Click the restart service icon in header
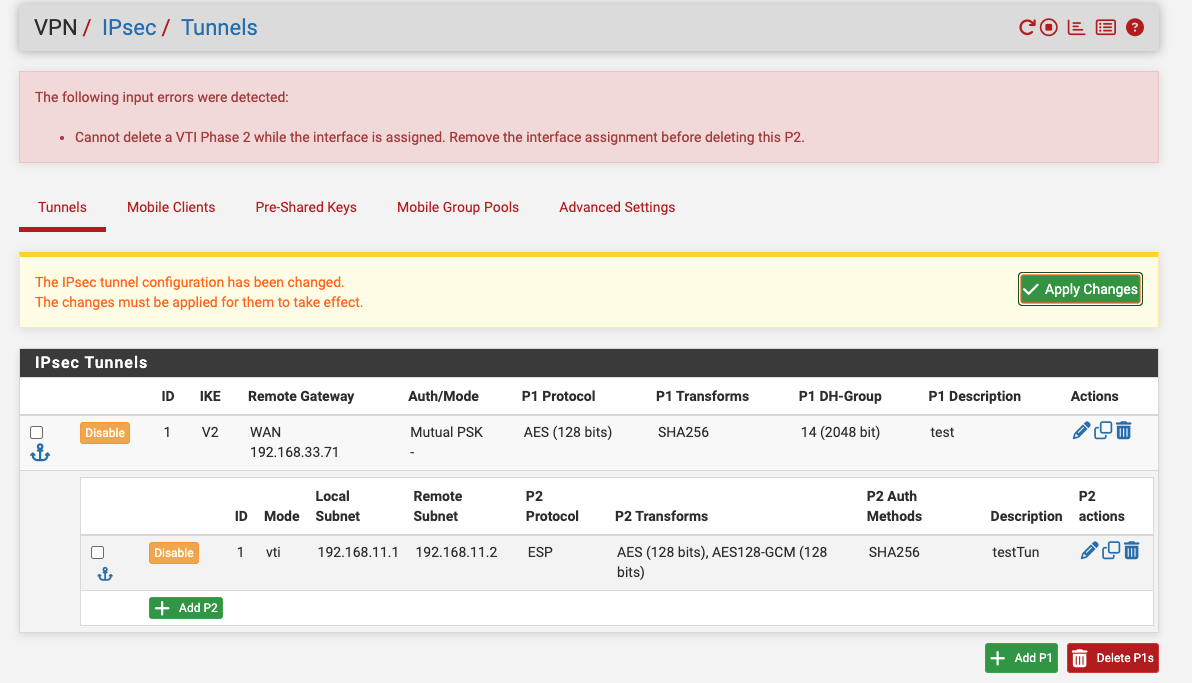1192x683 pixels. coord(1026,27)
